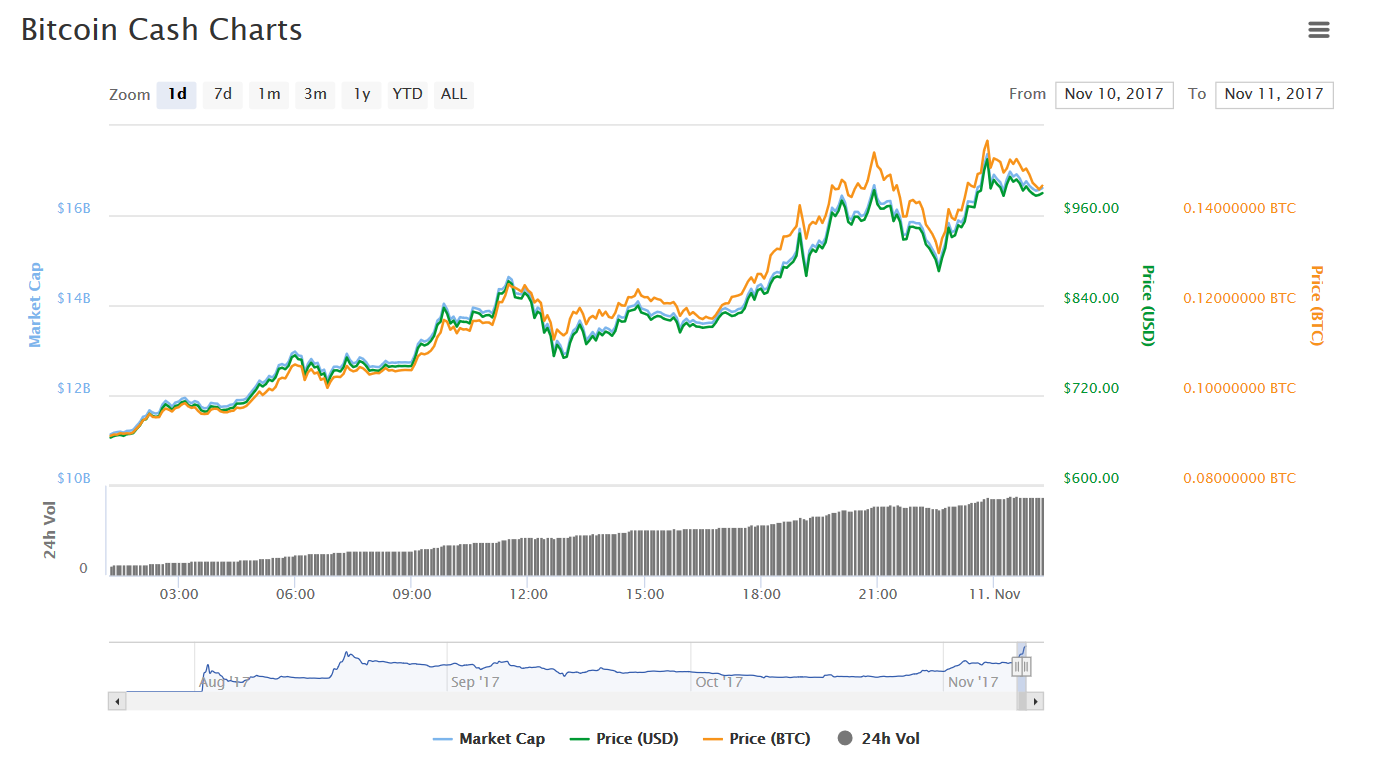Click the 21:00 time axis label
The width and height of the screenshot is (1386, 761).
(877, 594)
